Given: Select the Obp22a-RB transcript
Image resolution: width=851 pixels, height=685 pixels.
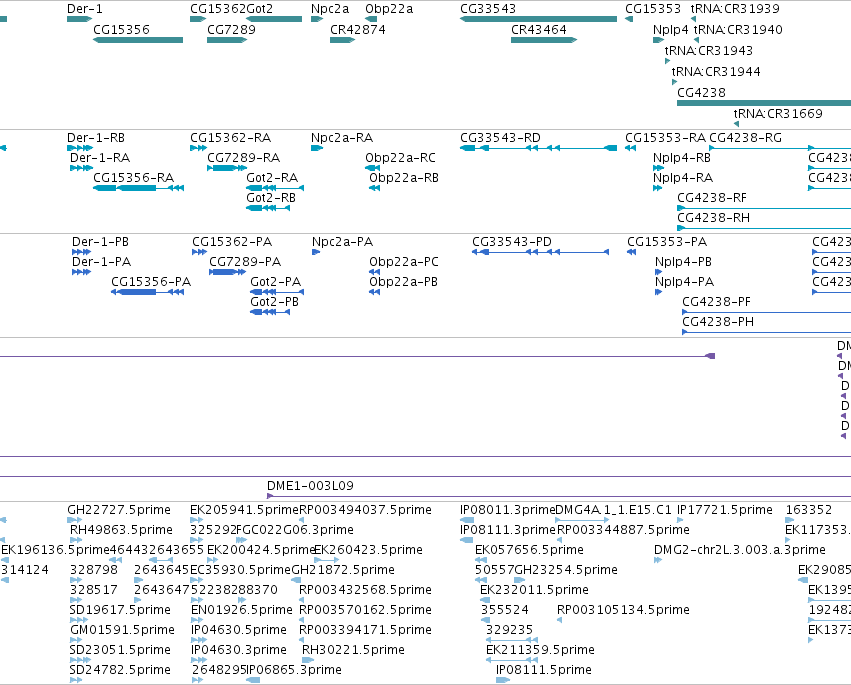Looking at the screenshot, I should pyautogui.click(x=374, y=188).
